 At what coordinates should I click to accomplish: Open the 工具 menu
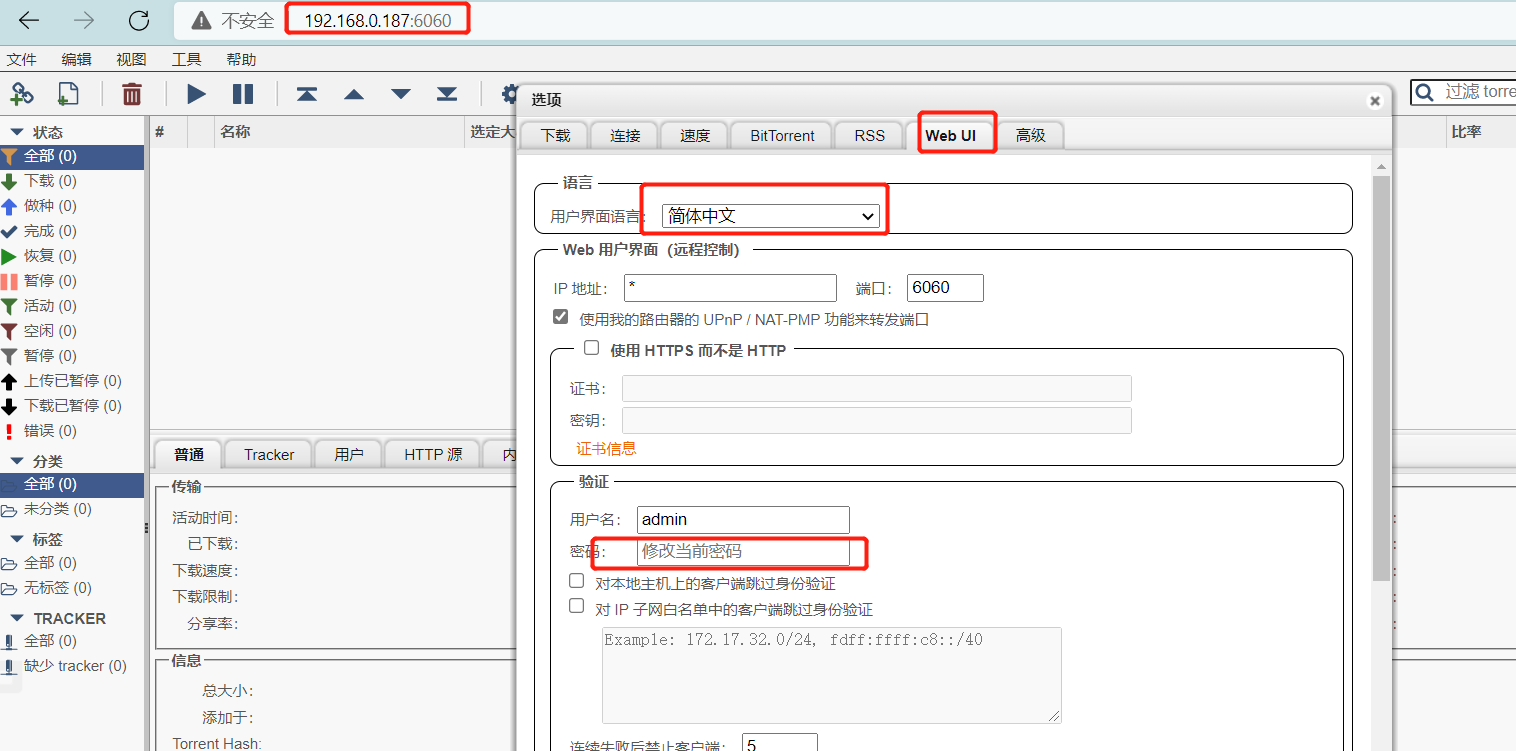pyautogui.click(x=186, y=60)
